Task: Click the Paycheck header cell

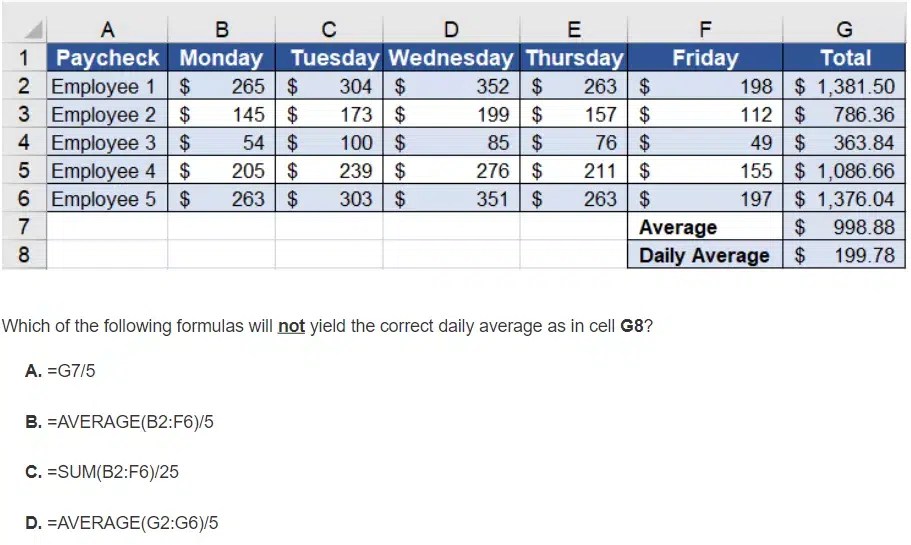Action: pos(108,58)
